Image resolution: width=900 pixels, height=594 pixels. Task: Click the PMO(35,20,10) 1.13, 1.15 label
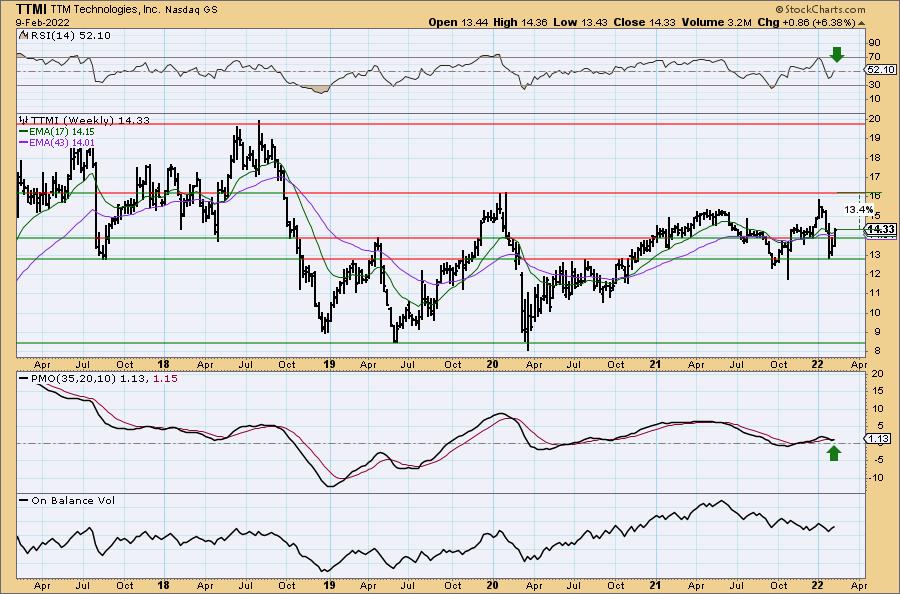(104, 379)
